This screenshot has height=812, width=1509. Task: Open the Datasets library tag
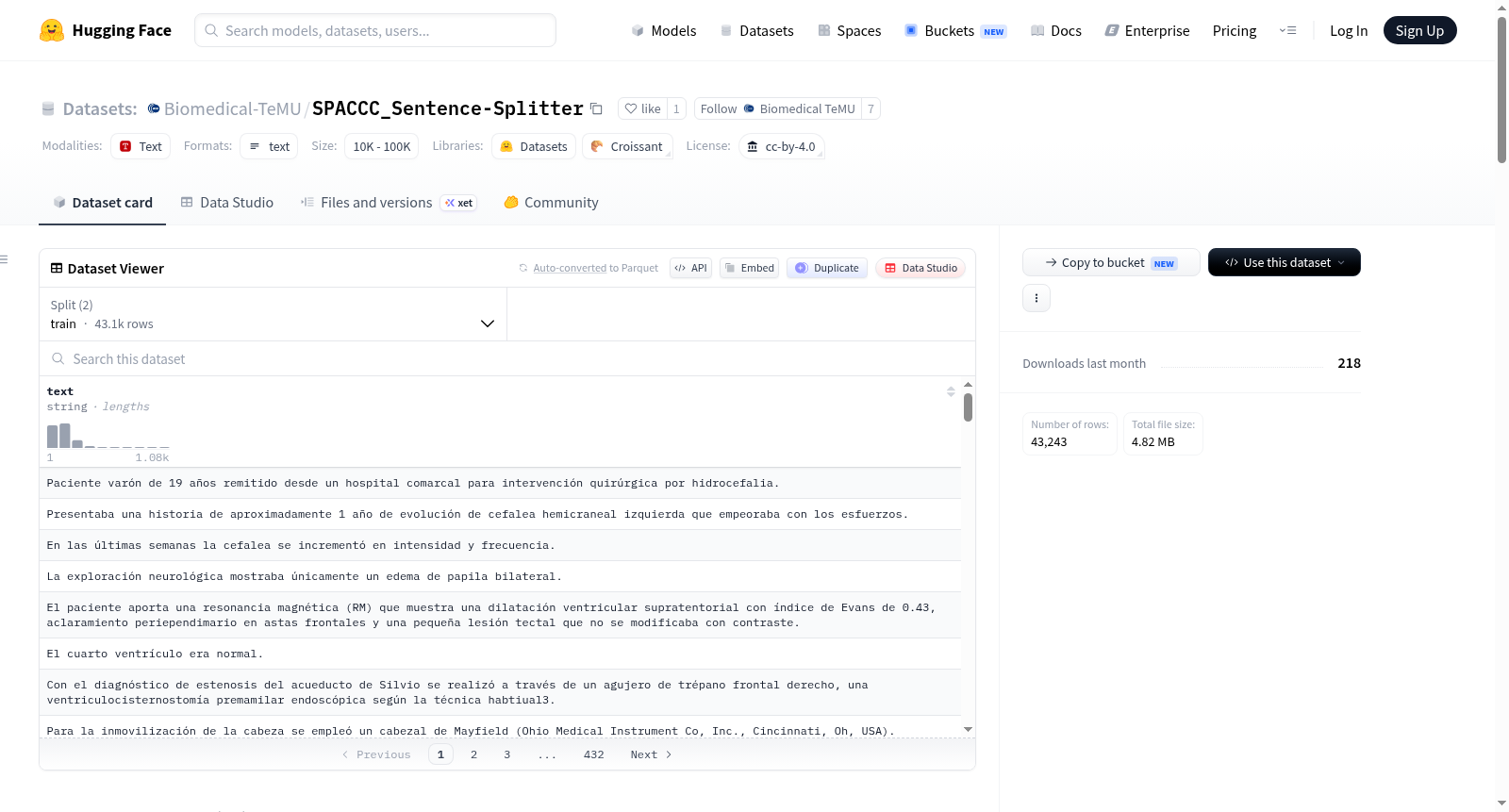click(534, 146)
